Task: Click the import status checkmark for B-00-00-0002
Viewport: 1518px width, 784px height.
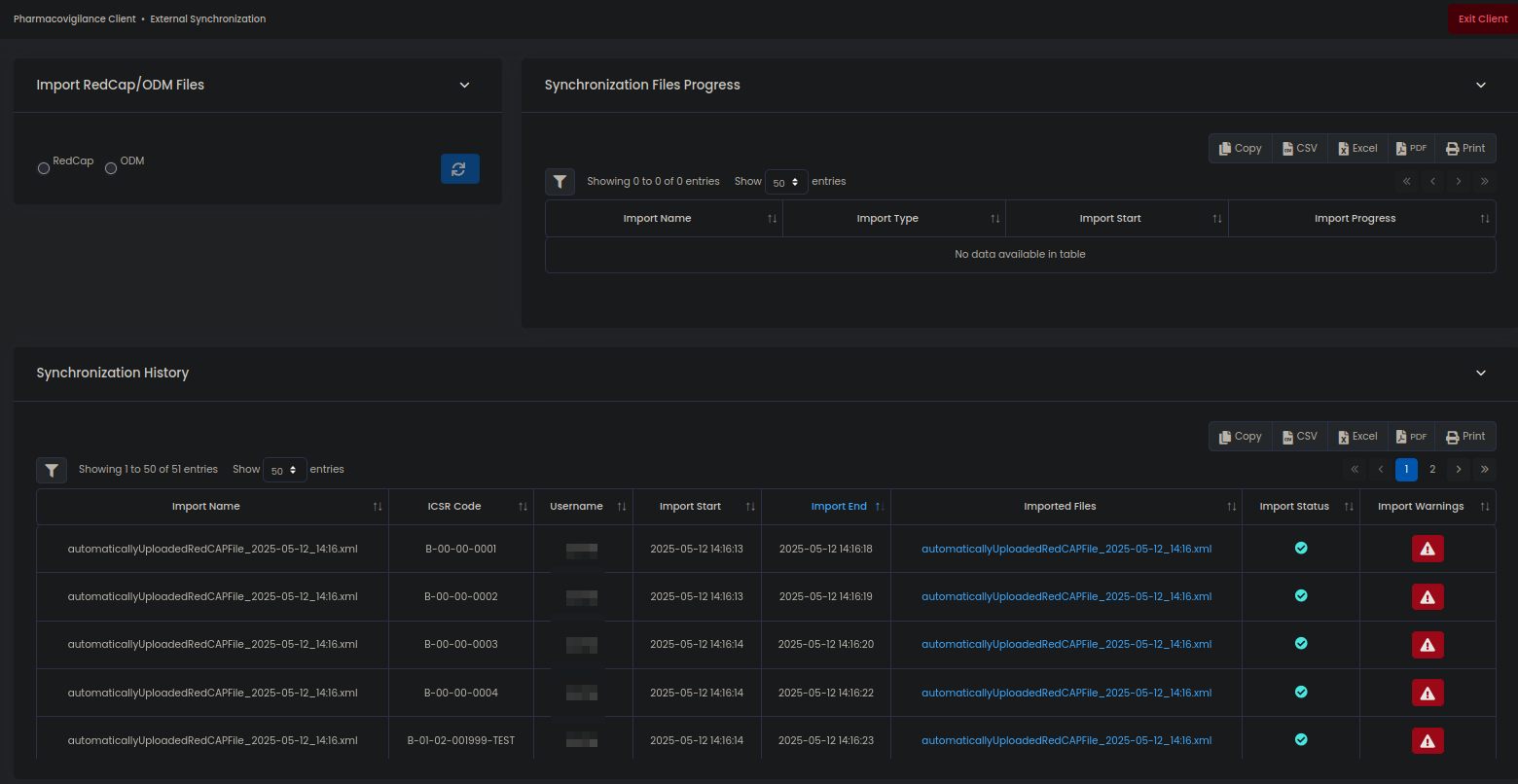Action: (x=1301, y=595)
